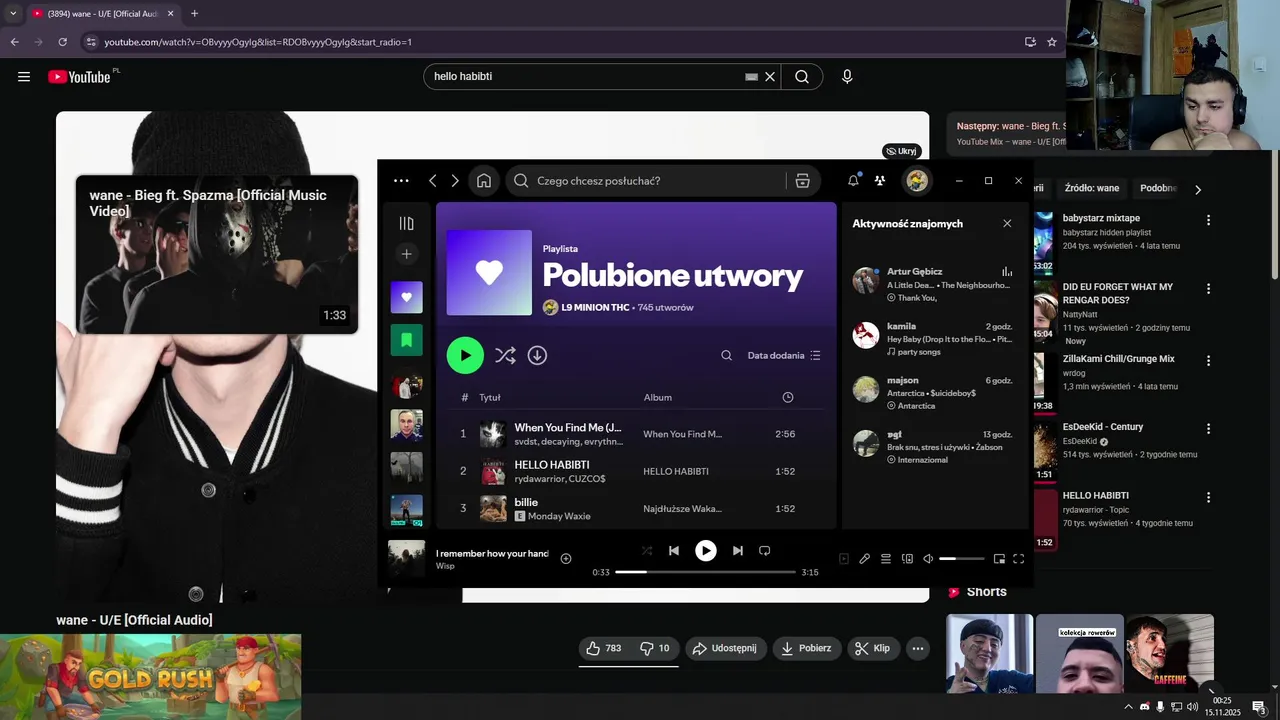Open Now Playing view icon
This screenshot has width=1280, height=720.
[844, 559]
